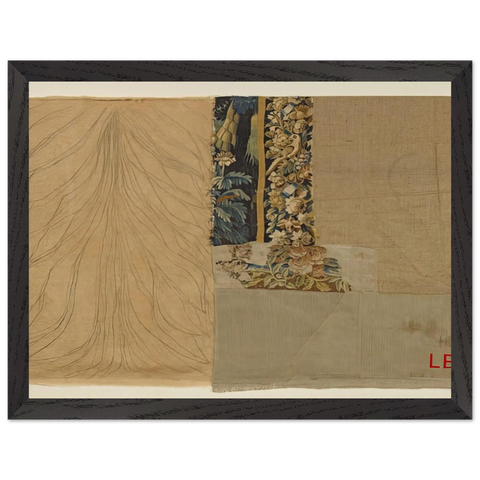Click the red "LE" letters
Viewport: 480px width, 480px height.
point(440,361)
